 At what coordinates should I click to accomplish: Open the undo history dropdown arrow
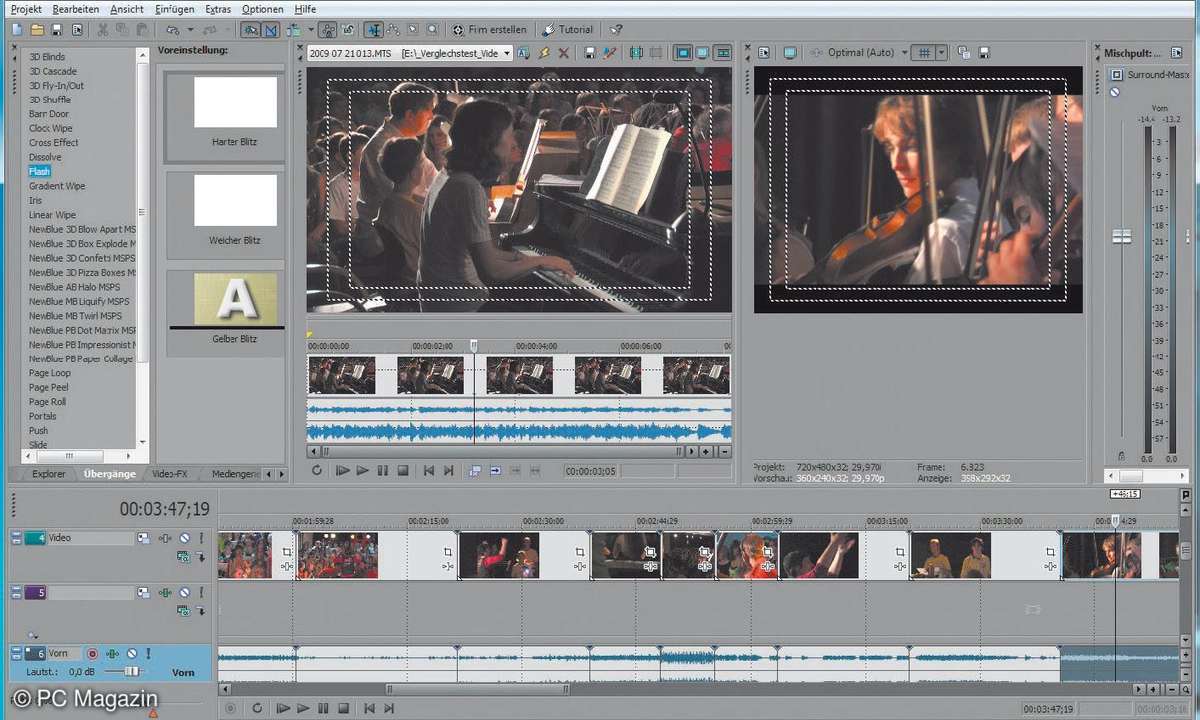[x=190, y=30]
